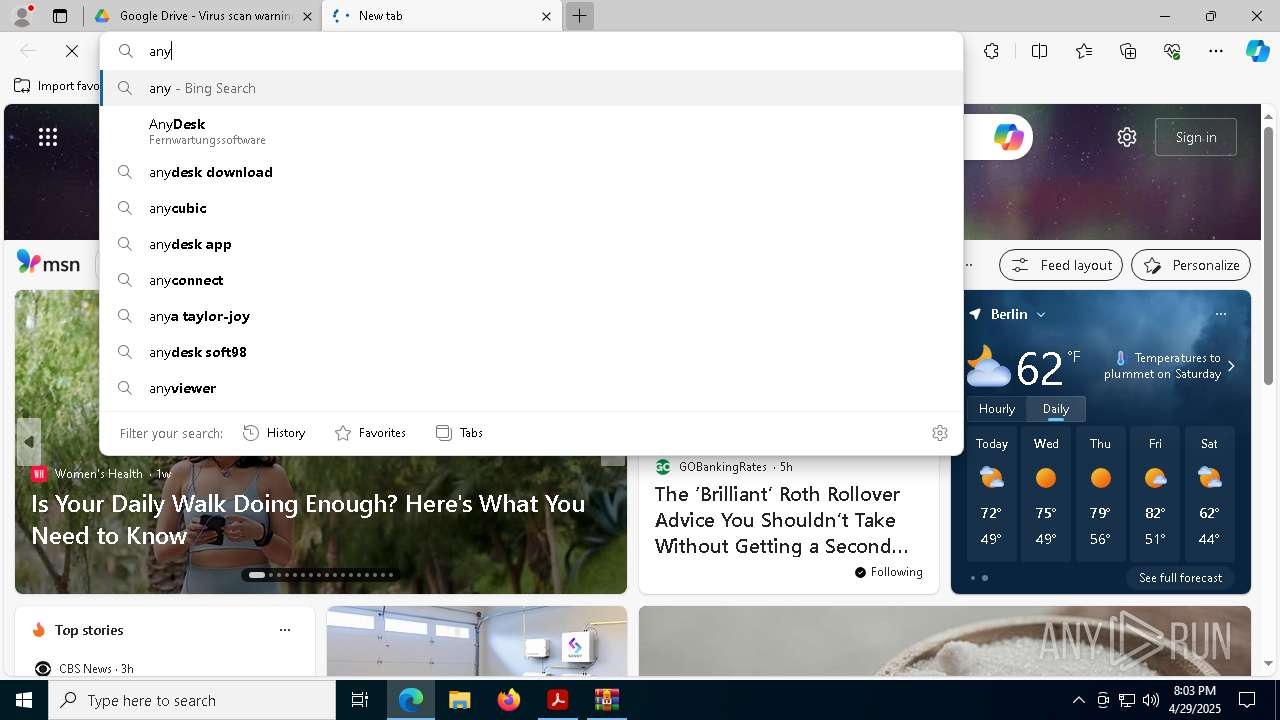
Task: Open Browser essentials heart icon
Action: 1172,51
